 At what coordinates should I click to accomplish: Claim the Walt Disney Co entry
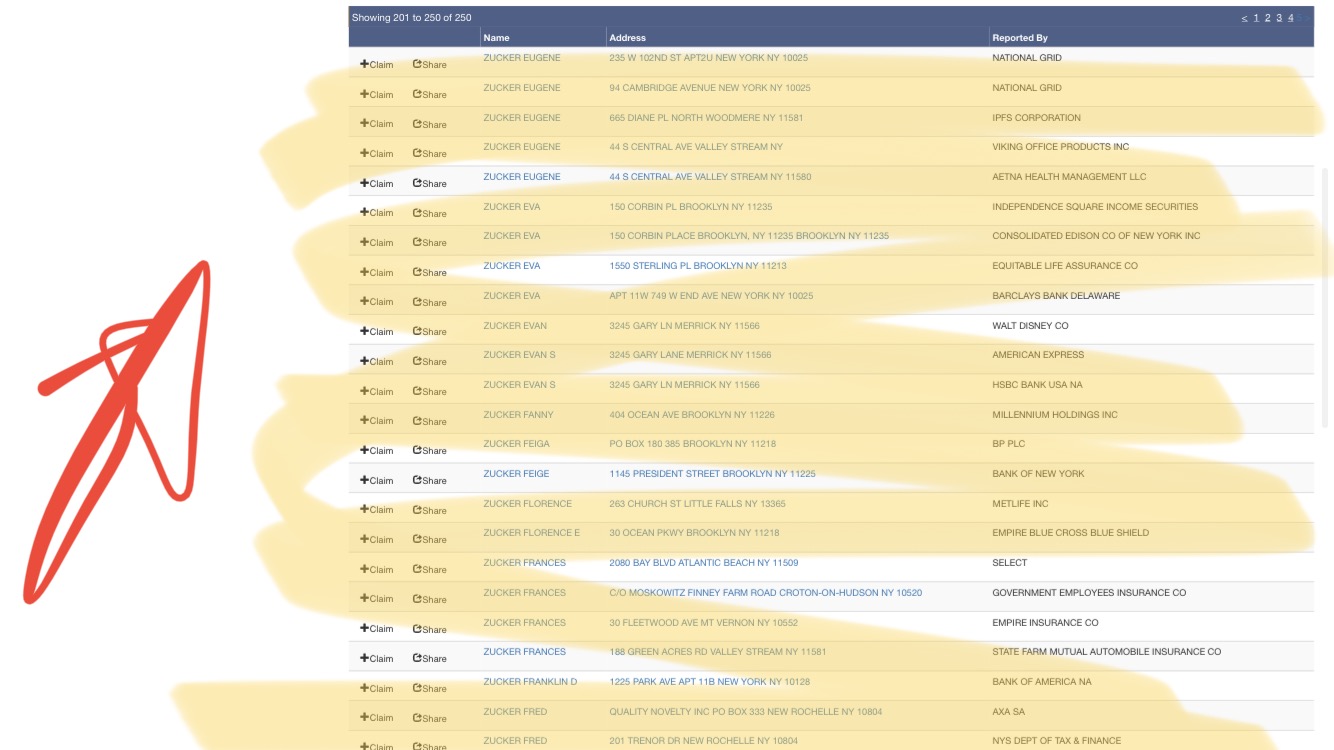(377, 332)
